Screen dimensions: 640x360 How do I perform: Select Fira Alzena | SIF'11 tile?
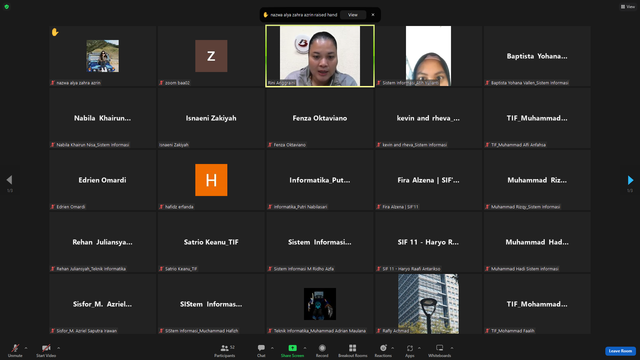[x=428, y=180]
